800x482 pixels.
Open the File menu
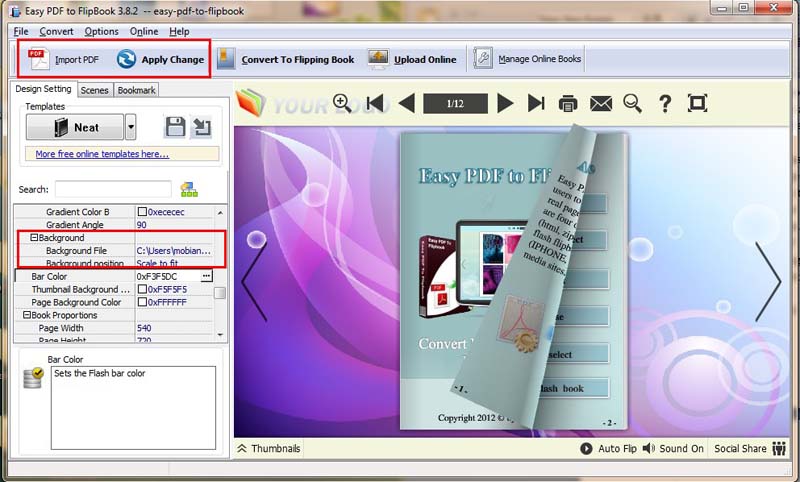(21, 31)
